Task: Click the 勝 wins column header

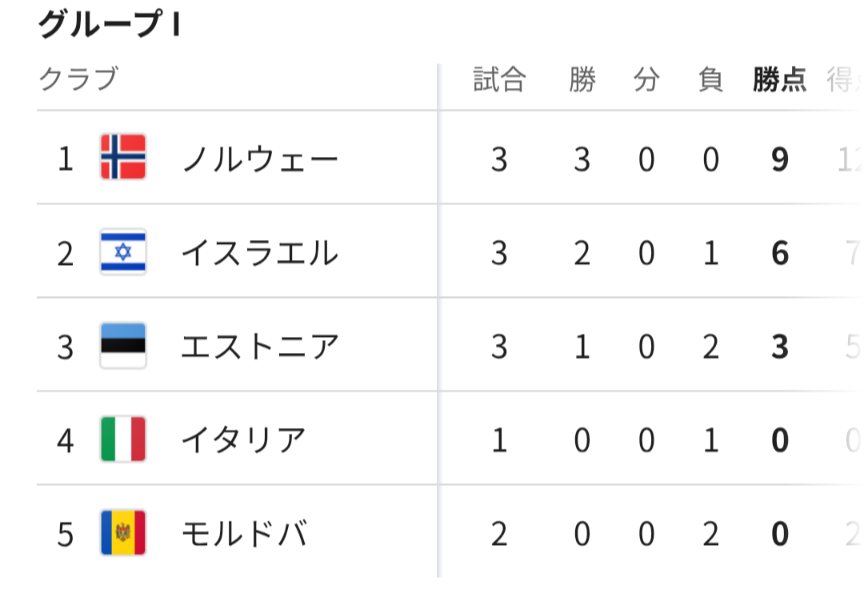Action: (582, 80)
